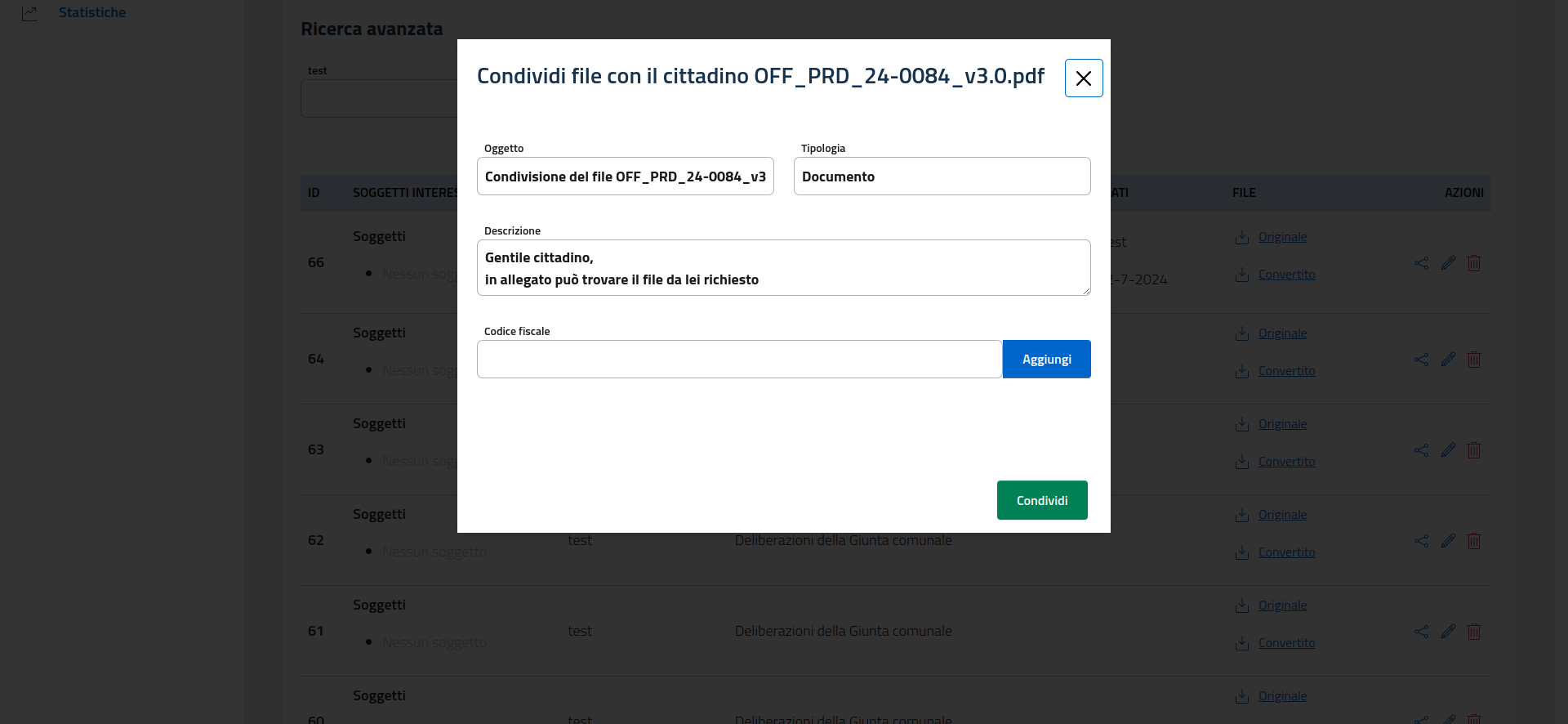The height and width of the screenshot is (724, 1568).
Task: Click the download icon beside row 64 Convertito
Action: pos(1242,372)
